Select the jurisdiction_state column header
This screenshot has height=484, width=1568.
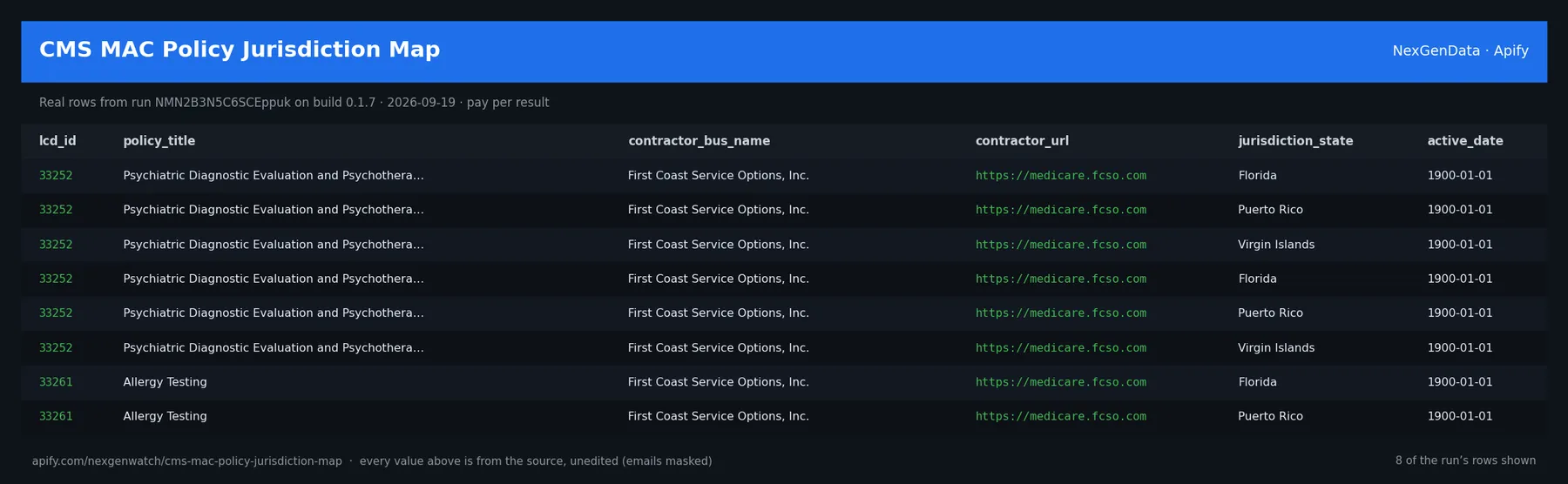pos(1295,141)
